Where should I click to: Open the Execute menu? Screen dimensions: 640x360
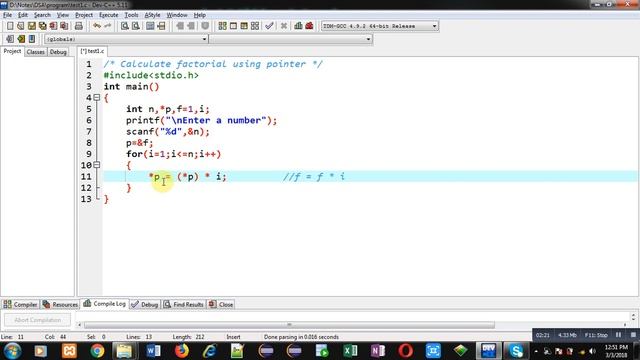(x=109, y=15)
